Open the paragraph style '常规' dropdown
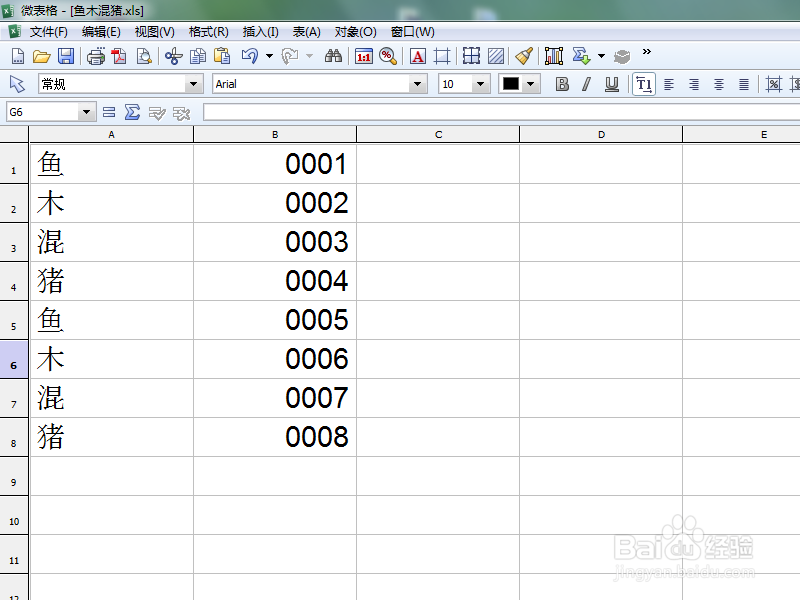Image resolution: width=800 pixels, height=600 pixels. click(x=193, y=84)
